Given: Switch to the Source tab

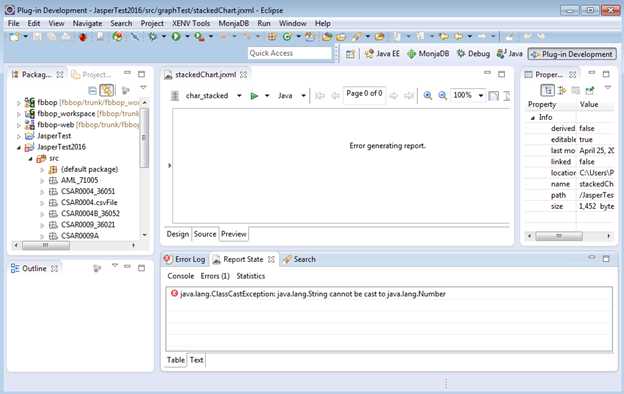Looking at the screenshot, I should click(205, 234).
